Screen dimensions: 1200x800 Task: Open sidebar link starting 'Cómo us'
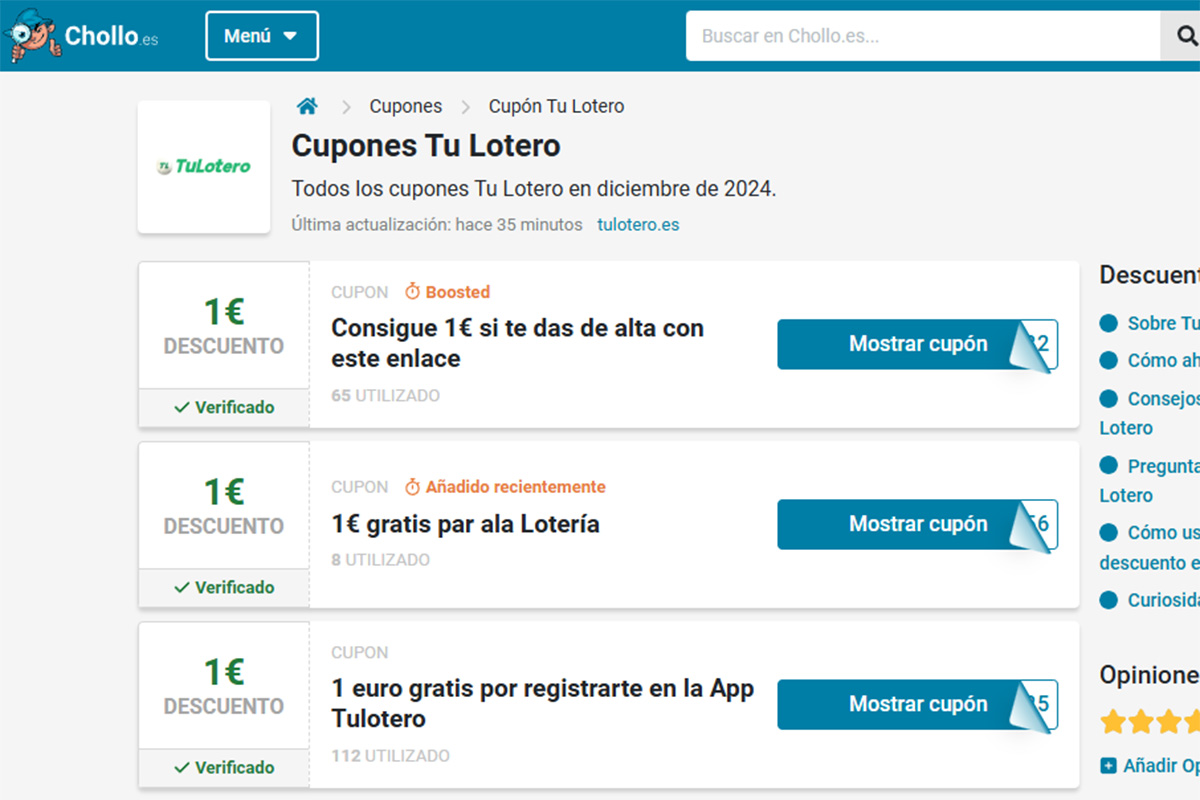pyautogui.click(x=1150, y=547)
